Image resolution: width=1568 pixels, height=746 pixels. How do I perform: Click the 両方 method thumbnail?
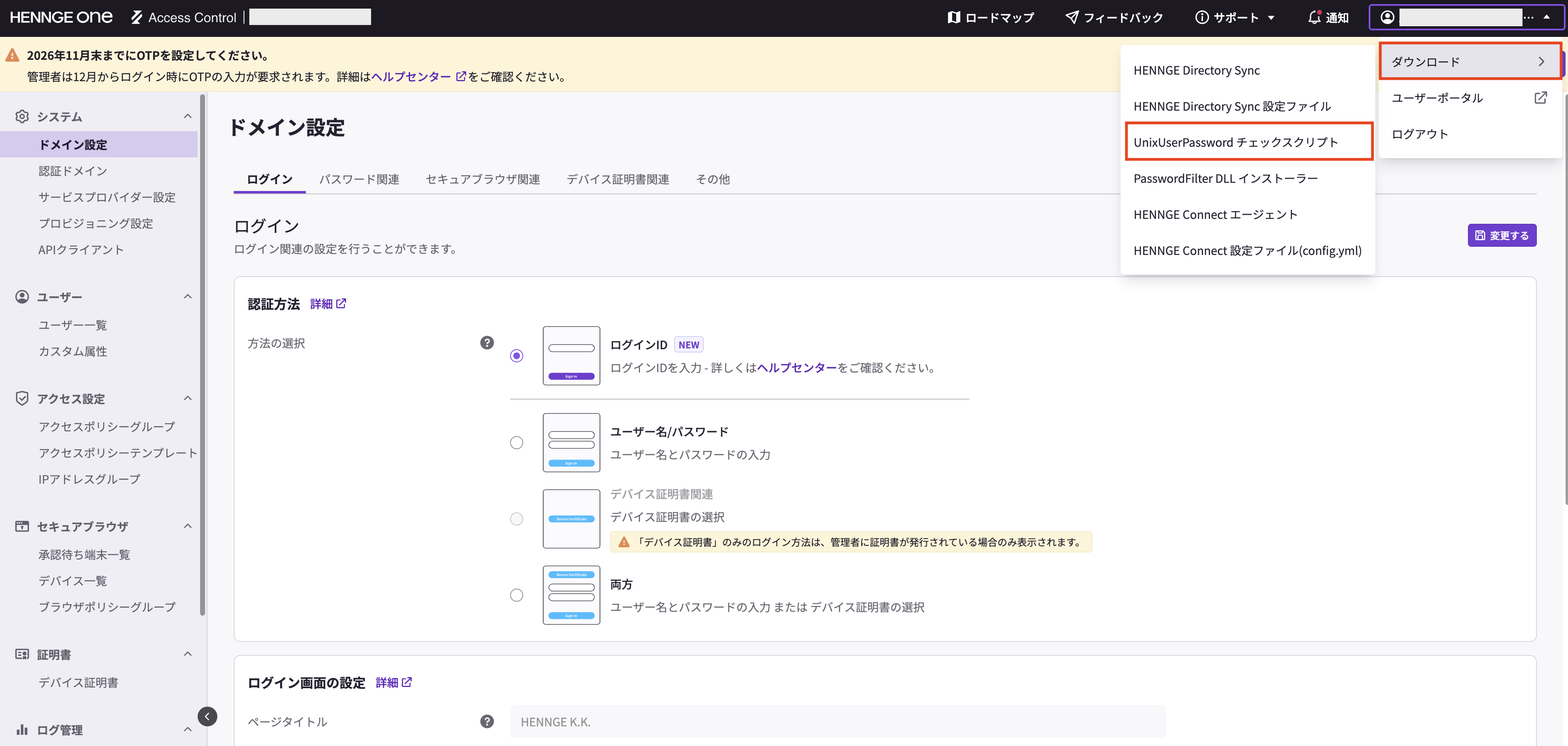[x=571, y=594]
